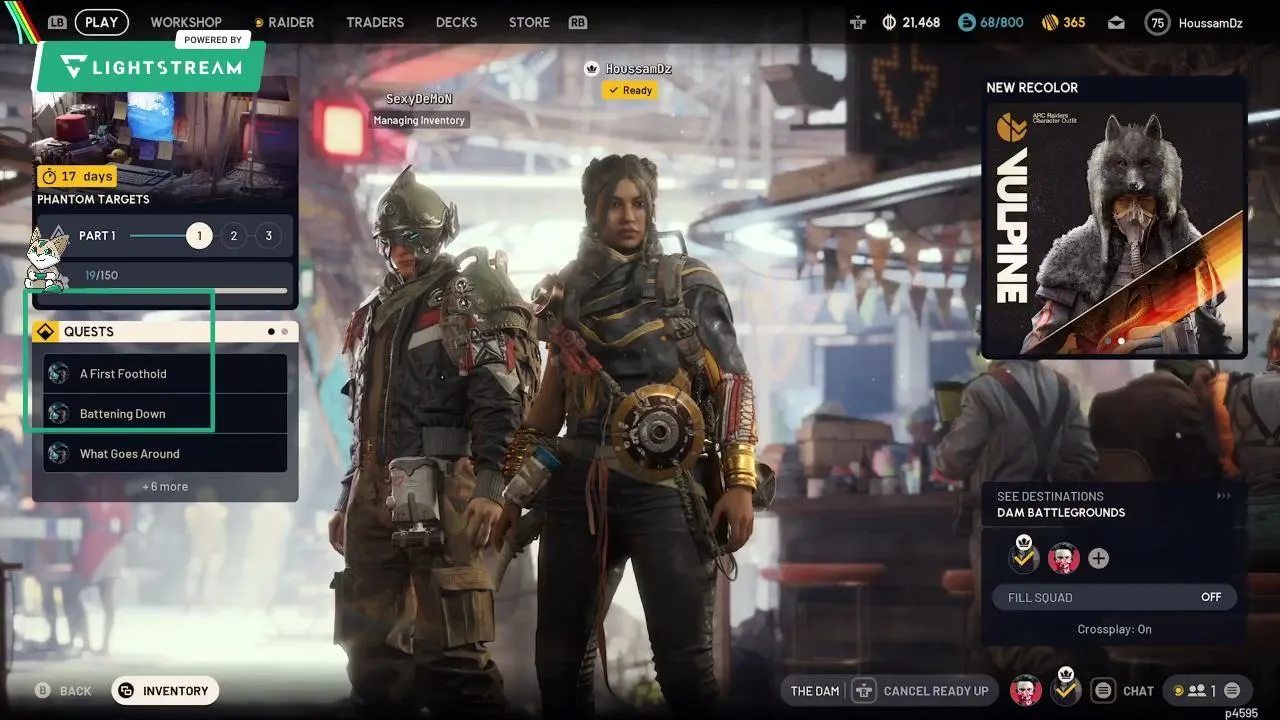This screenshot has width=1280, height=720.
Task: Click the menu icon in social pill
Action: [x=1232, y=691]
